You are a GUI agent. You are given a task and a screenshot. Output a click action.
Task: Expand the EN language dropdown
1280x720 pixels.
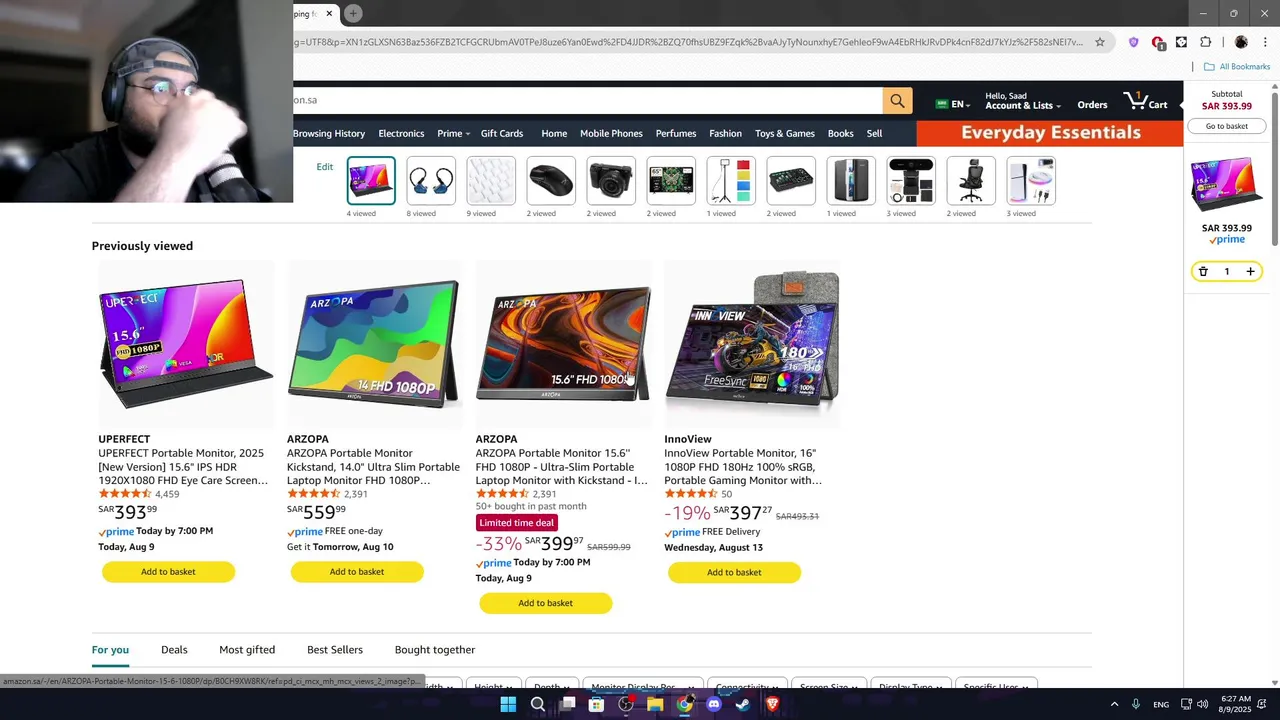[953, 104]
